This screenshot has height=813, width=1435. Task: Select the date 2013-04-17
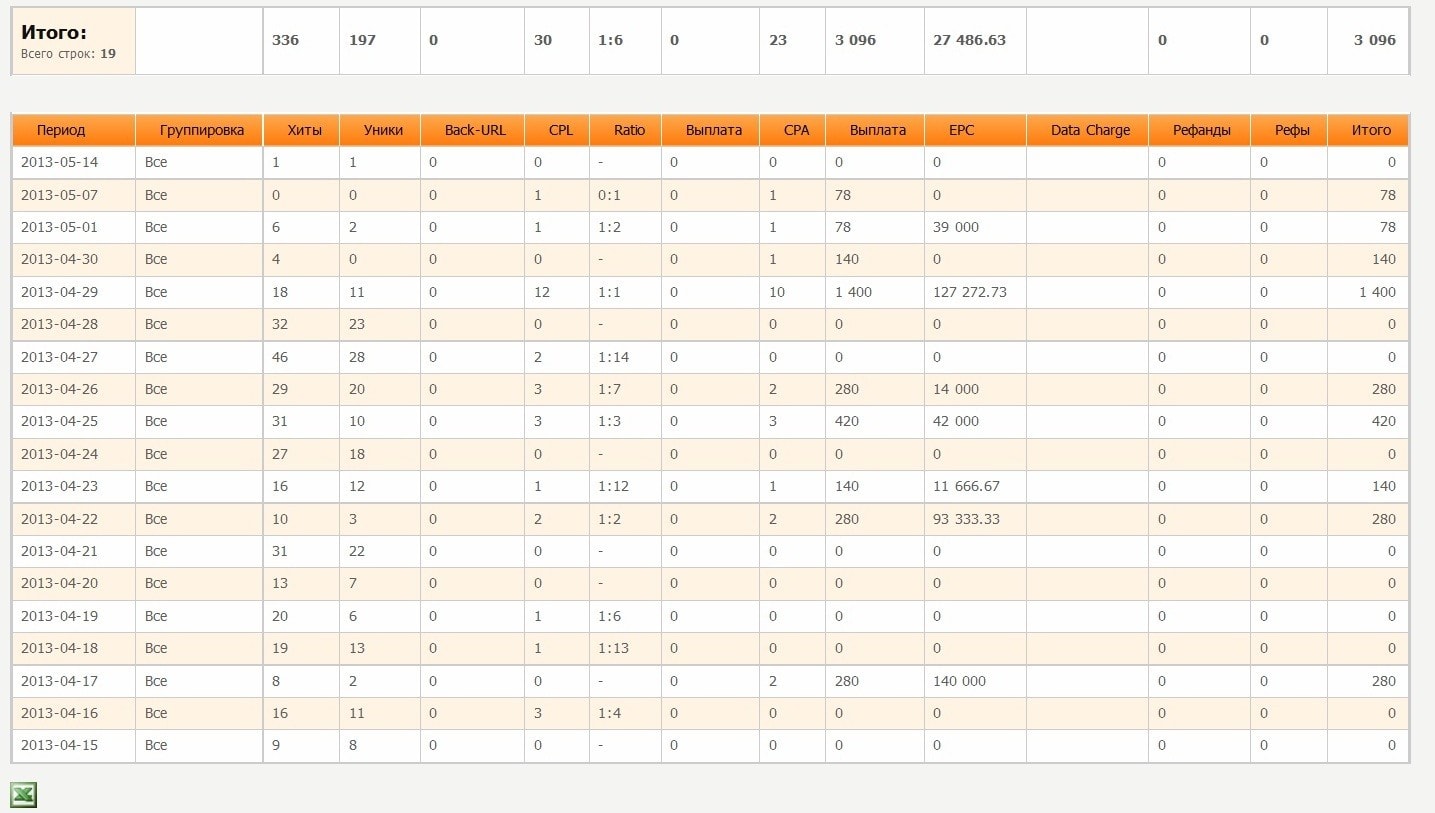click(x=59, y=681)
